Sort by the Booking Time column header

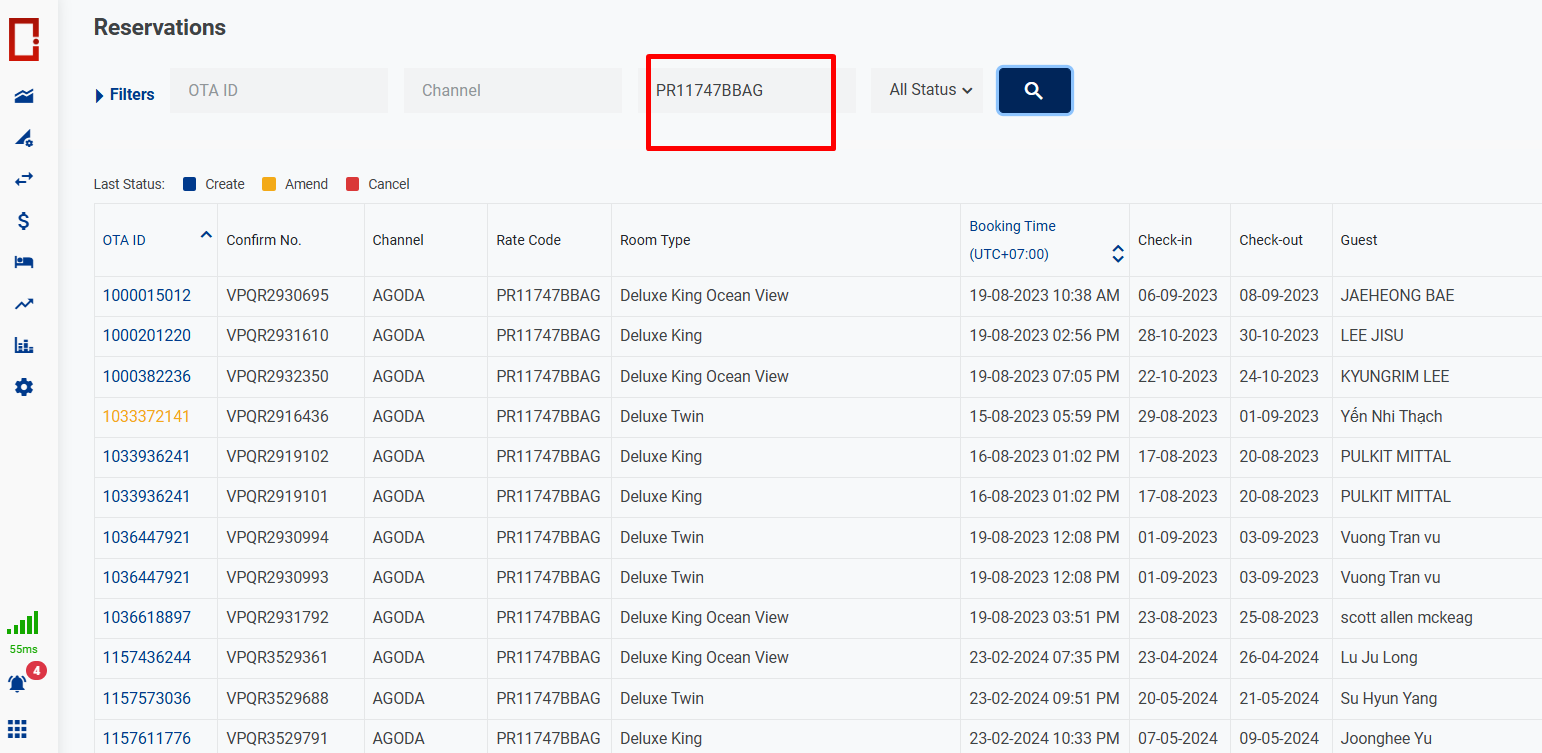[x=1012, y=226]
